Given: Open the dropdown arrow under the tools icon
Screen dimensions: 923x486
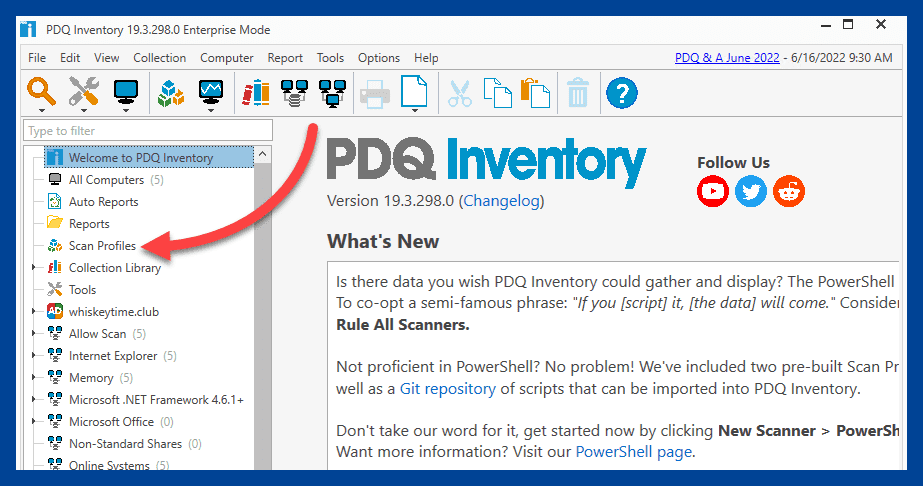Looking at the screenshot, I should click(84, 110).
